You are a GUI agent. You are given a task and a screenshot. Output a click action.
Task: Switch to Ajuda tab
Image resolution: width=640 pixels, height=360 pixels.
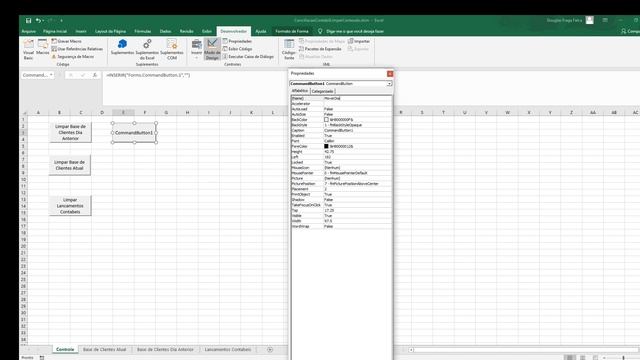coord(261,31)
